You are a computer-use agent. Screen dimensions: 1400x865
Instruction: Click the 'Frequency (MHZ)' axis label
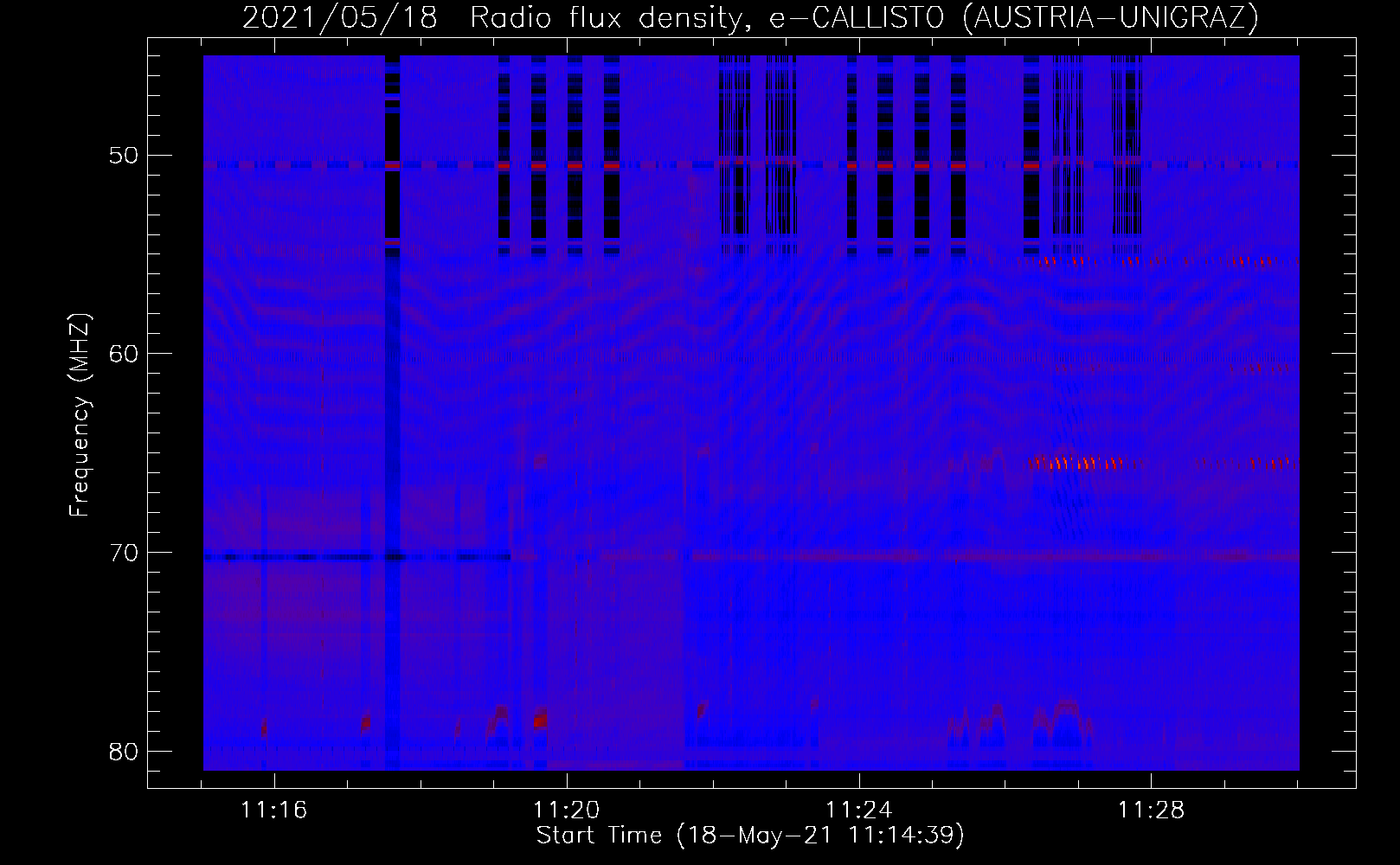[x=80, y=414]
